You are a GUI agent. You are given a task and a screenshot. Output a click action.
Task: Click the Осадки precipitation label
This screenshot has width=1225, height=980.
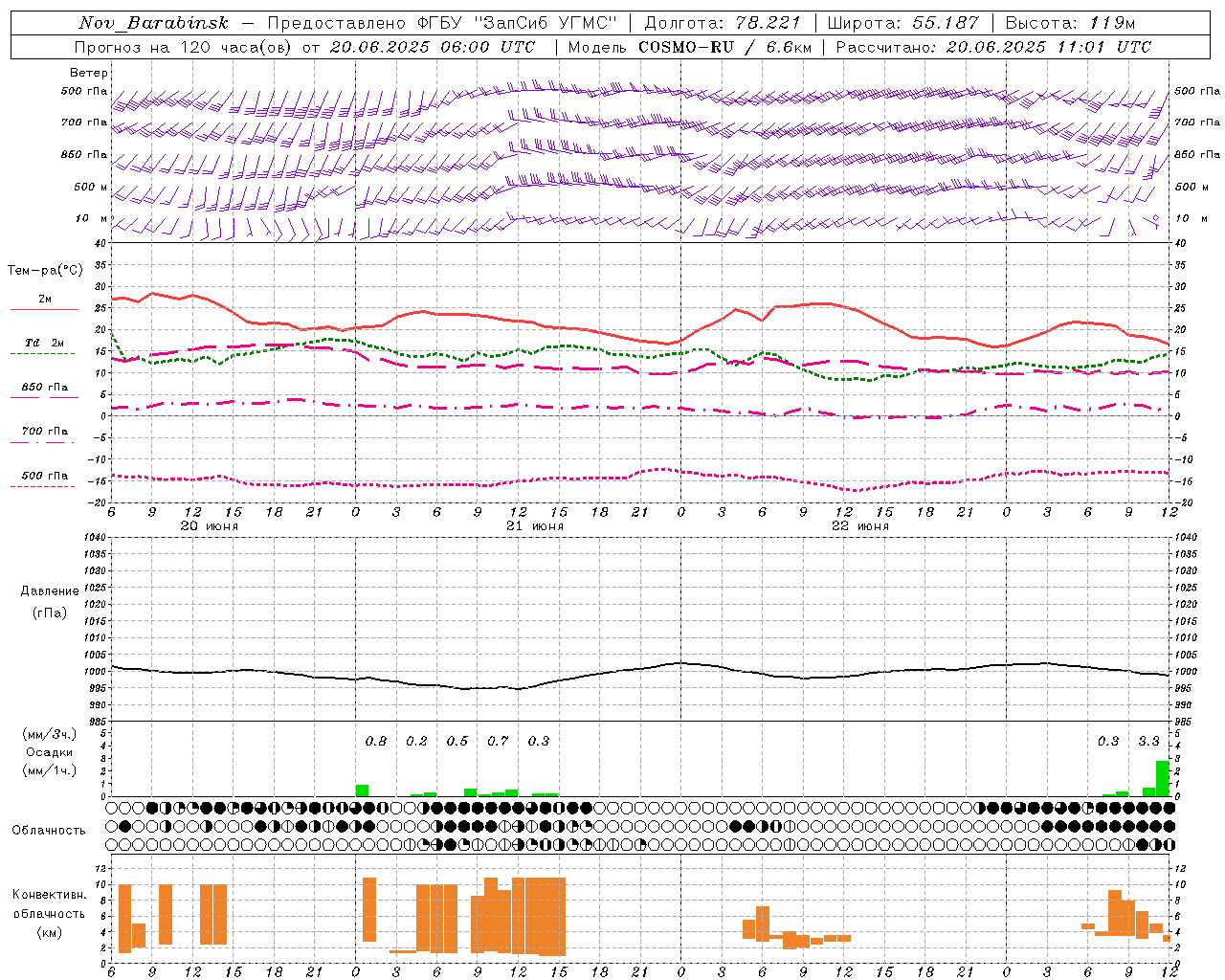coord(50,752)
